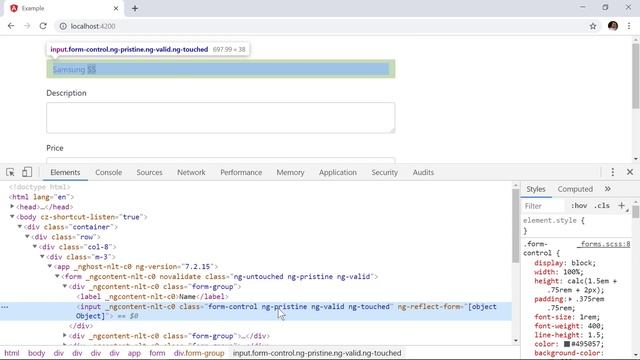640x360 pixels.
Task: Activate the inspect element picker
Action: pos(10,172)
